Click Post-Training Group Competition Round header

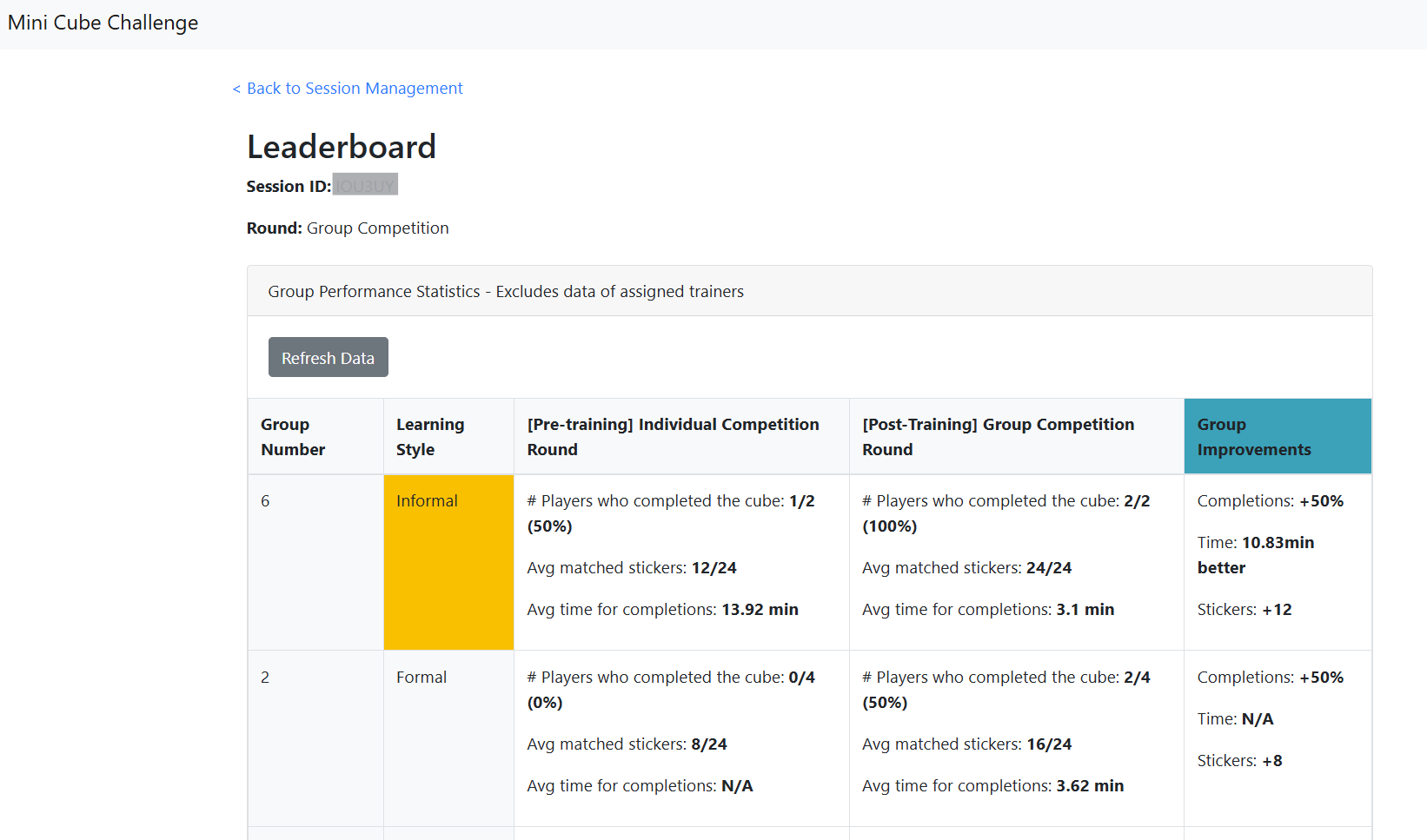pyautogui.click(x=1016, y=436)
